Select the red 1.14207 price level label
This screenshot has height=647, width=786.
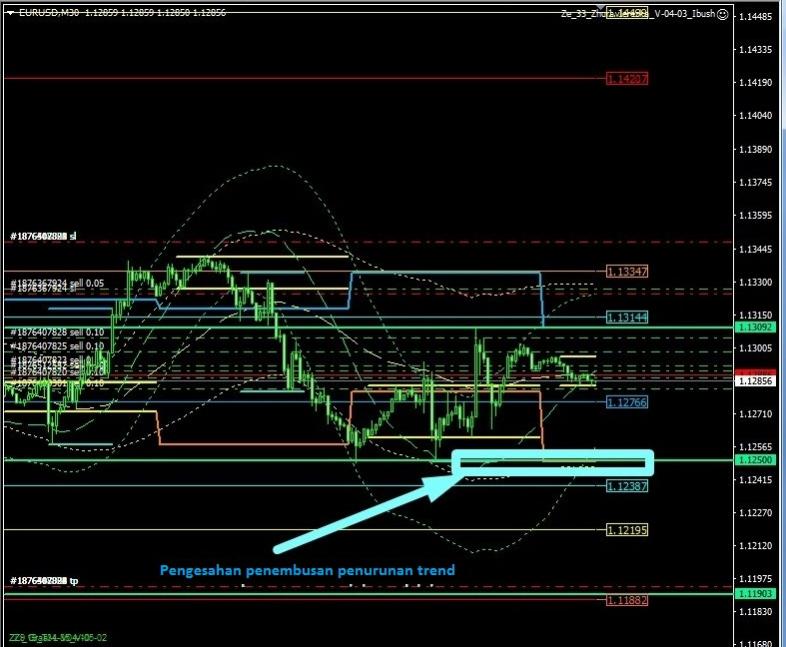pos(627,78)
